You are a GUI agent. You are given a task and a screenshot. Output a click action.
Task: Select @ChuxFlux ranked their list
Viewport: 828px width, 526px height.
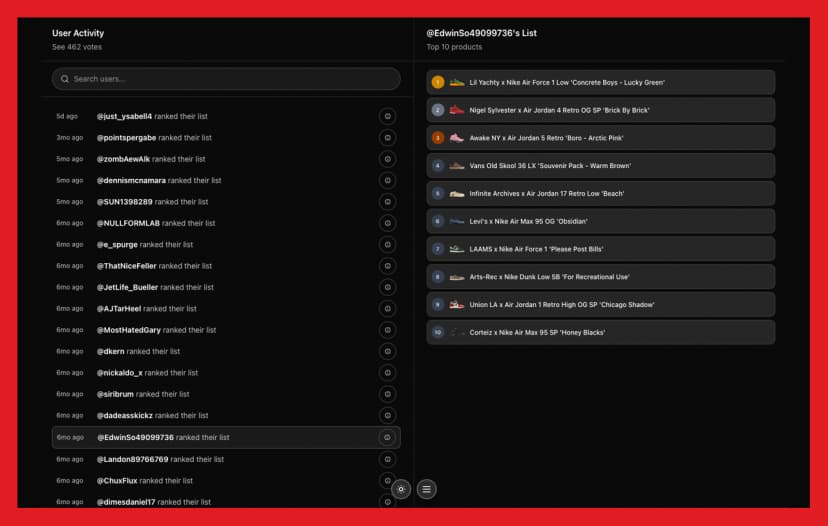click(226, 481)
